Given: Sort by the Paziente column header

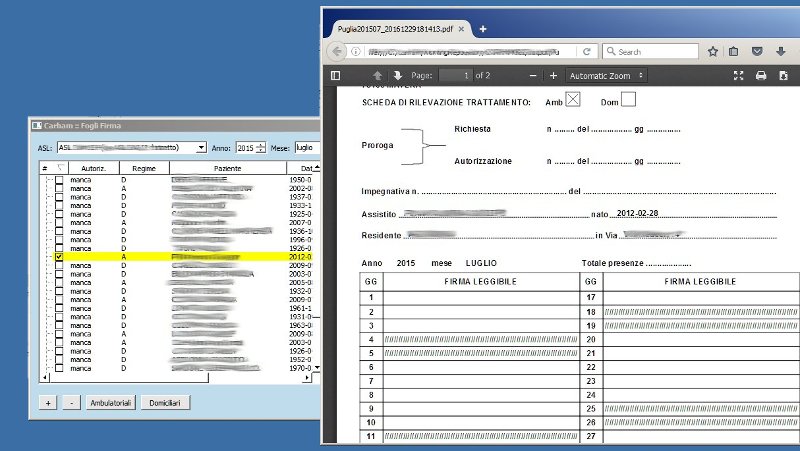Looking at the screenshot, I should click(x=228, y=168).
